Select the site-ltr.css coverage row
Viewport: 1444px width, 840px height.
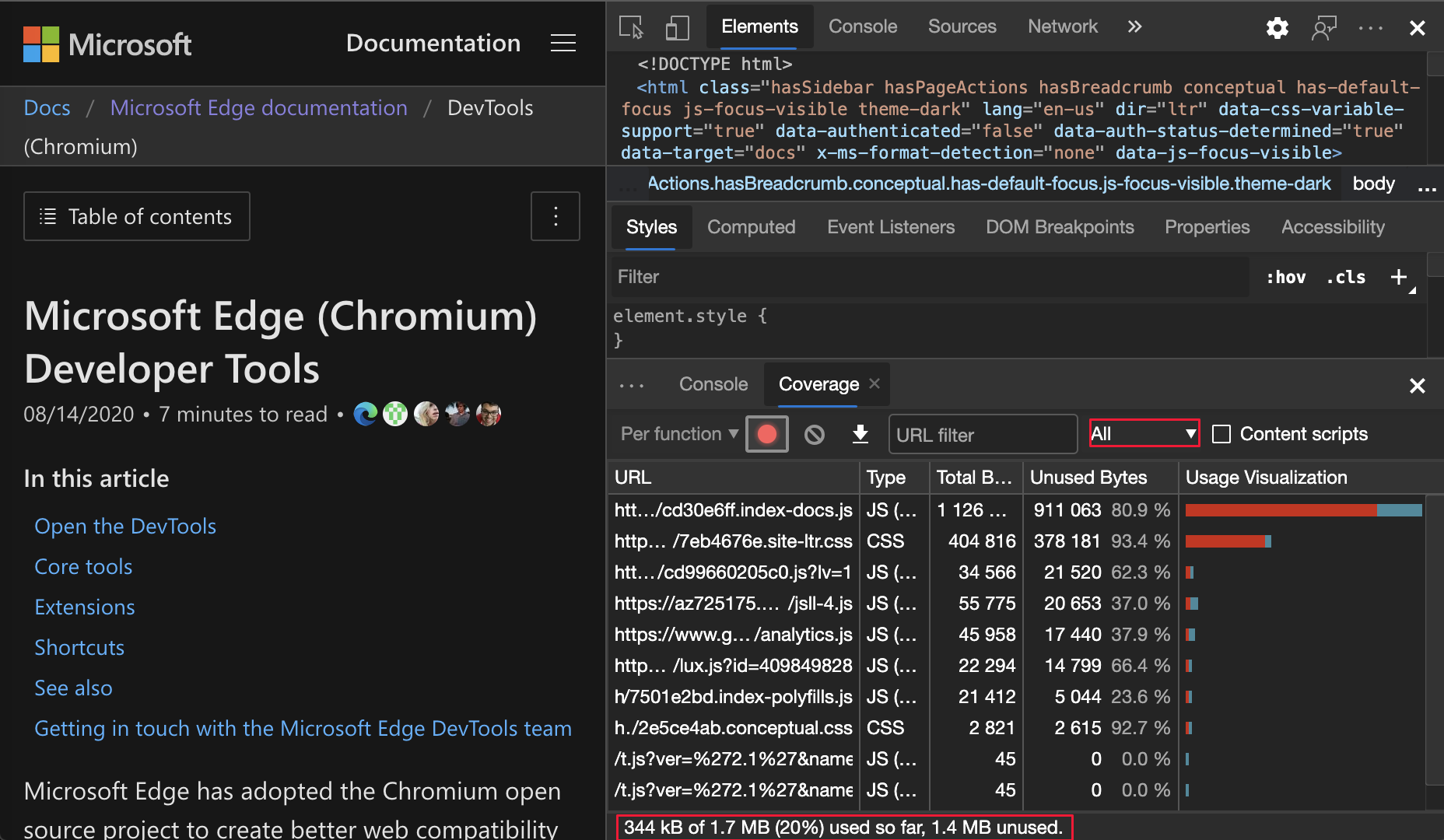[1016, 541]
